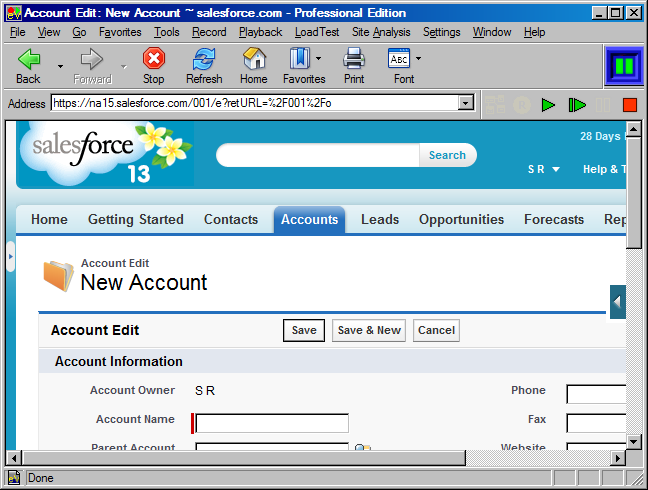Open the Site Analysis menu
Screen dimensions: 648x490
point(381,32)
